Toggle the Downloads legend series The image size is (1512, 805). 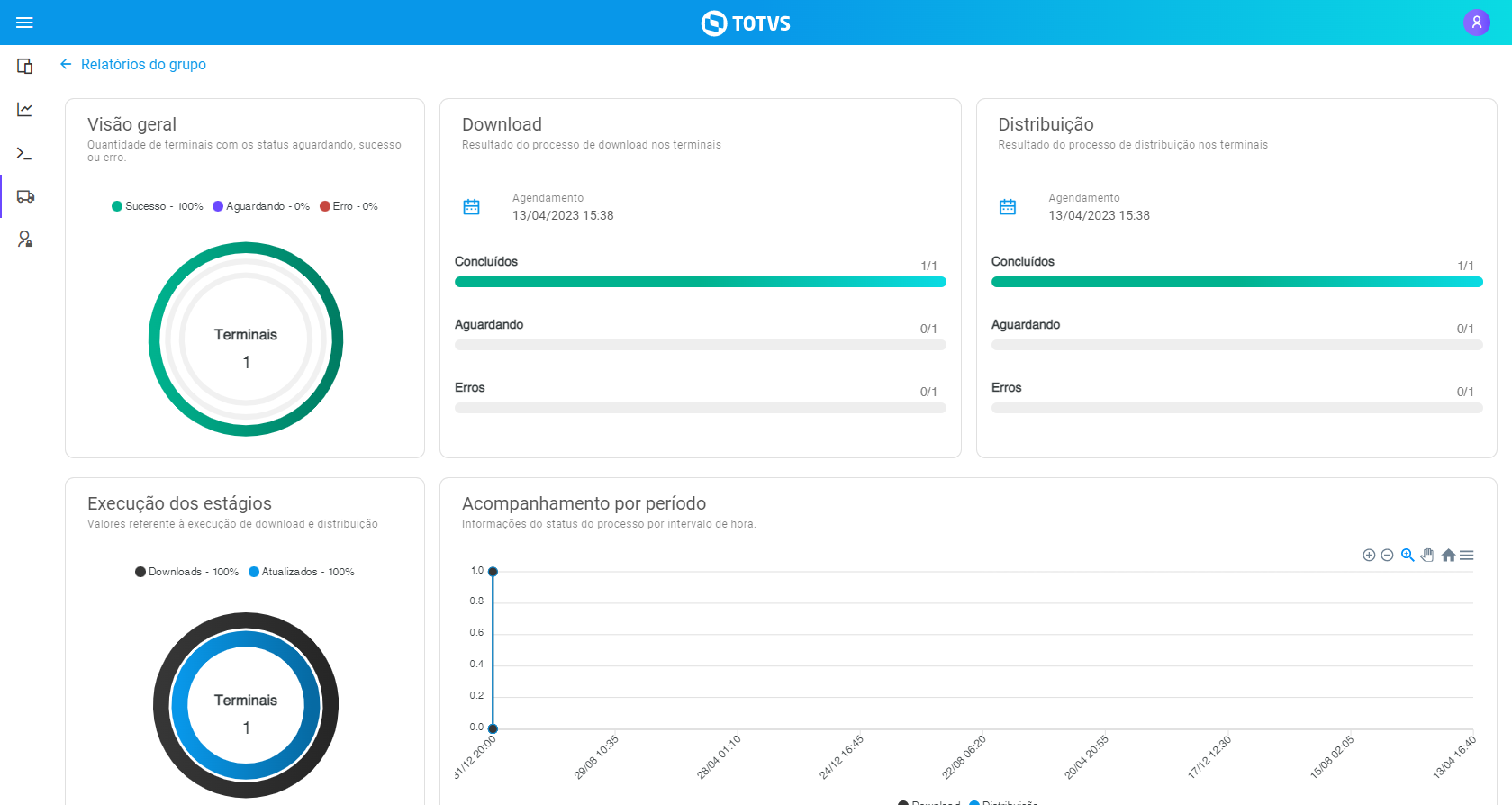tap(186, 572)
